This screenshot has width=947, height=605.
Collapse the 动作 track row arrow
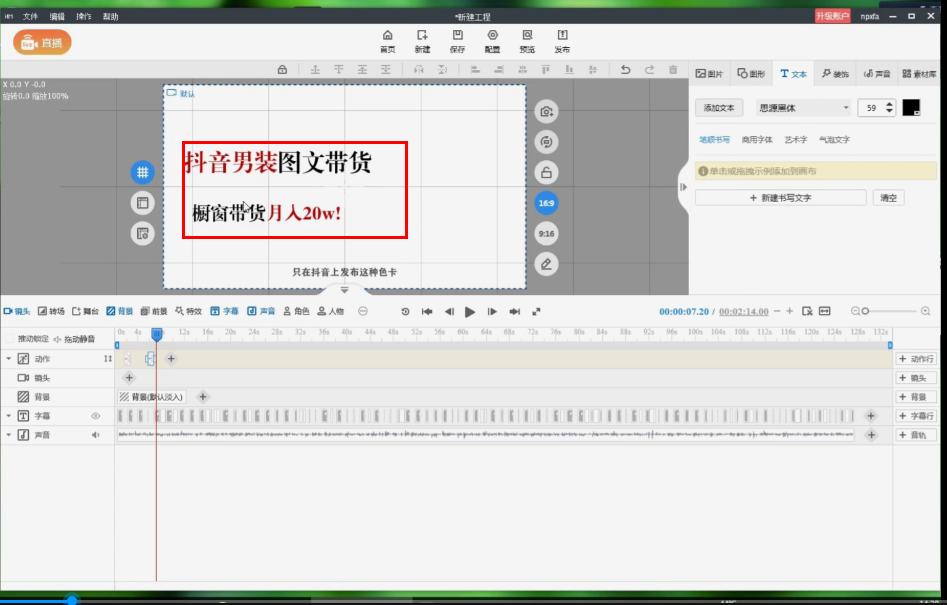click(x=9, y=359)
